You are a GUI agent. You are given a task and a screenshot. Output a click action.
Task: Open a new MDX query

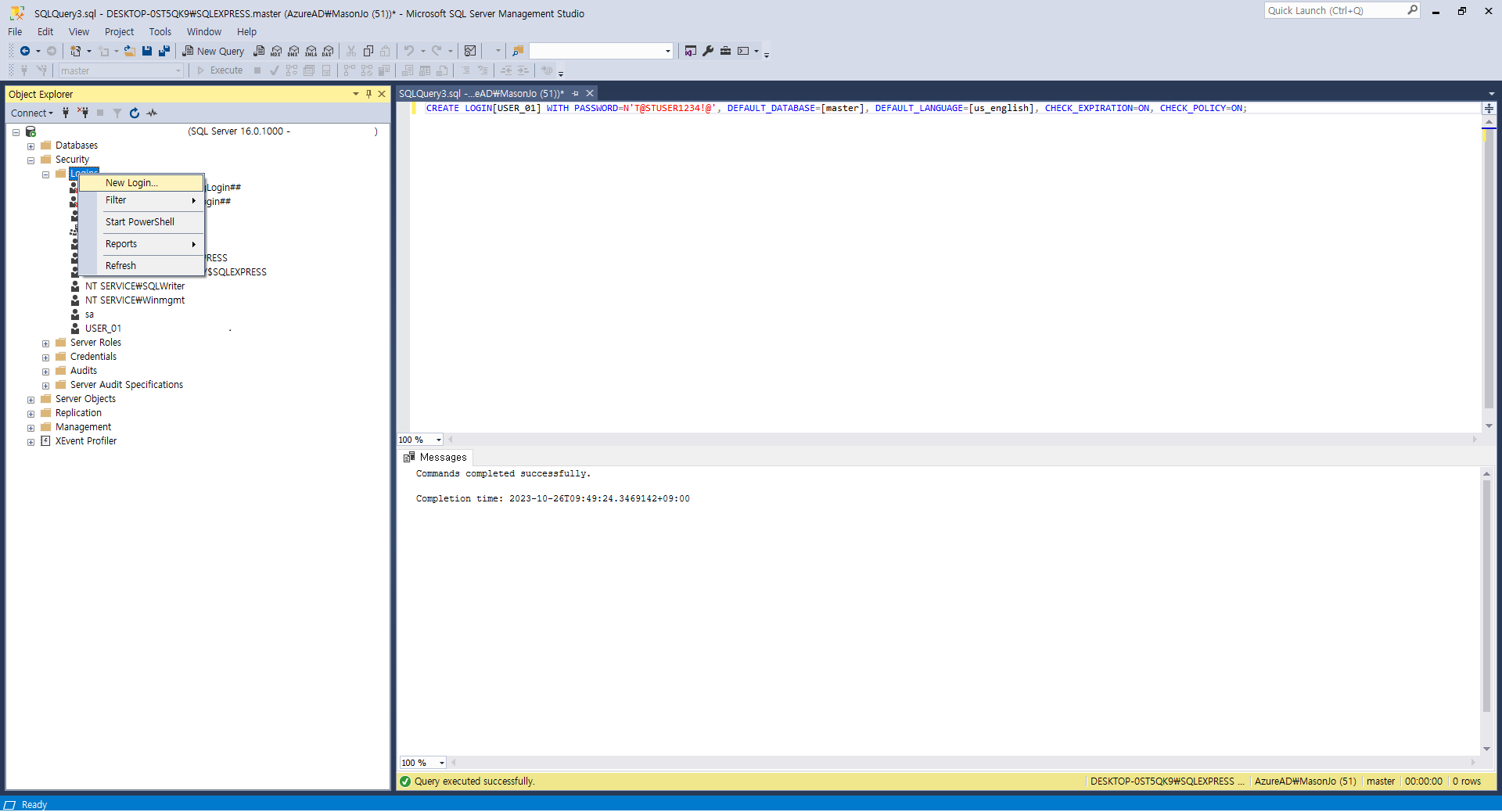(x=276, y=51)
